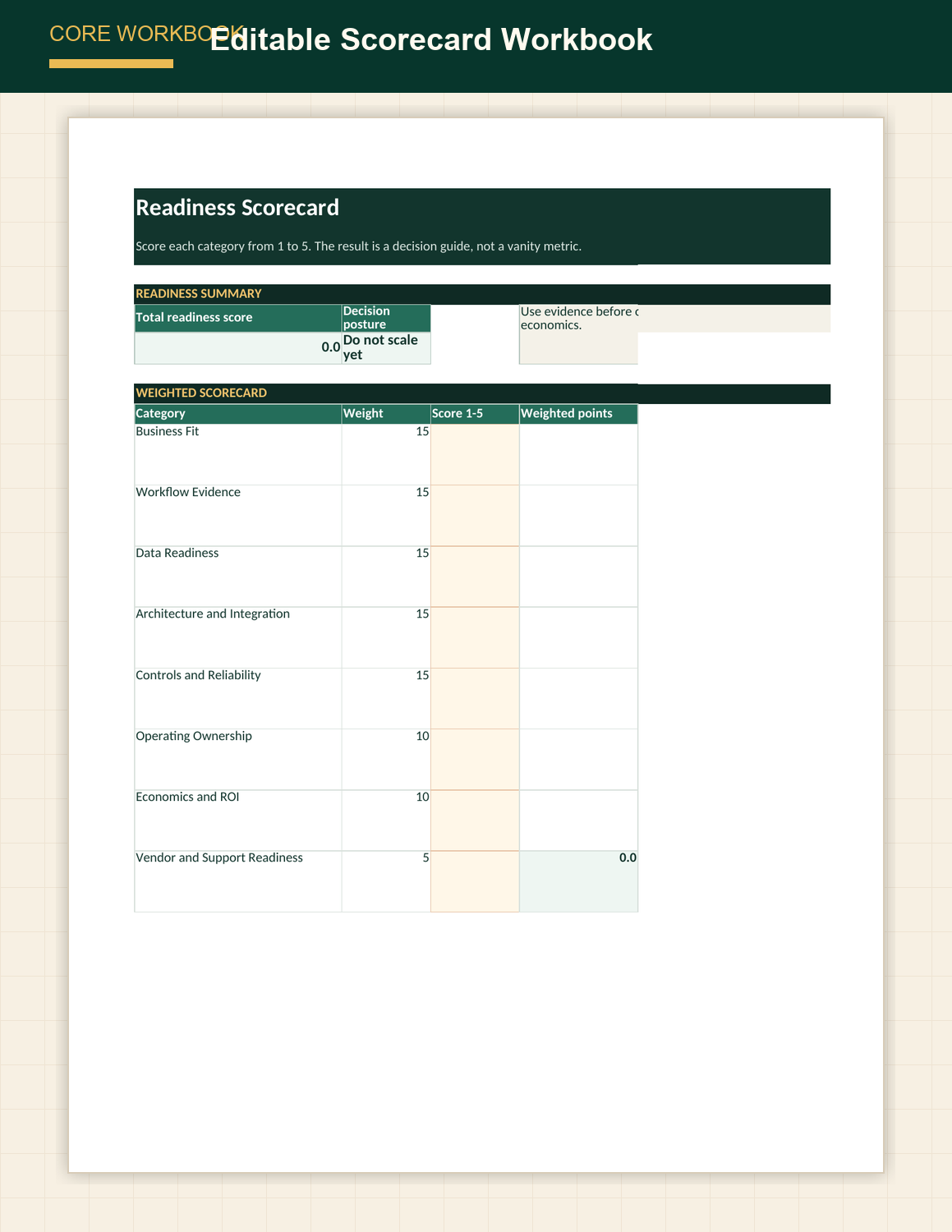952x1232 pixels.
Task: Click the Vendor and Support Readiness score cell
Action: click(x=475, y=881)
